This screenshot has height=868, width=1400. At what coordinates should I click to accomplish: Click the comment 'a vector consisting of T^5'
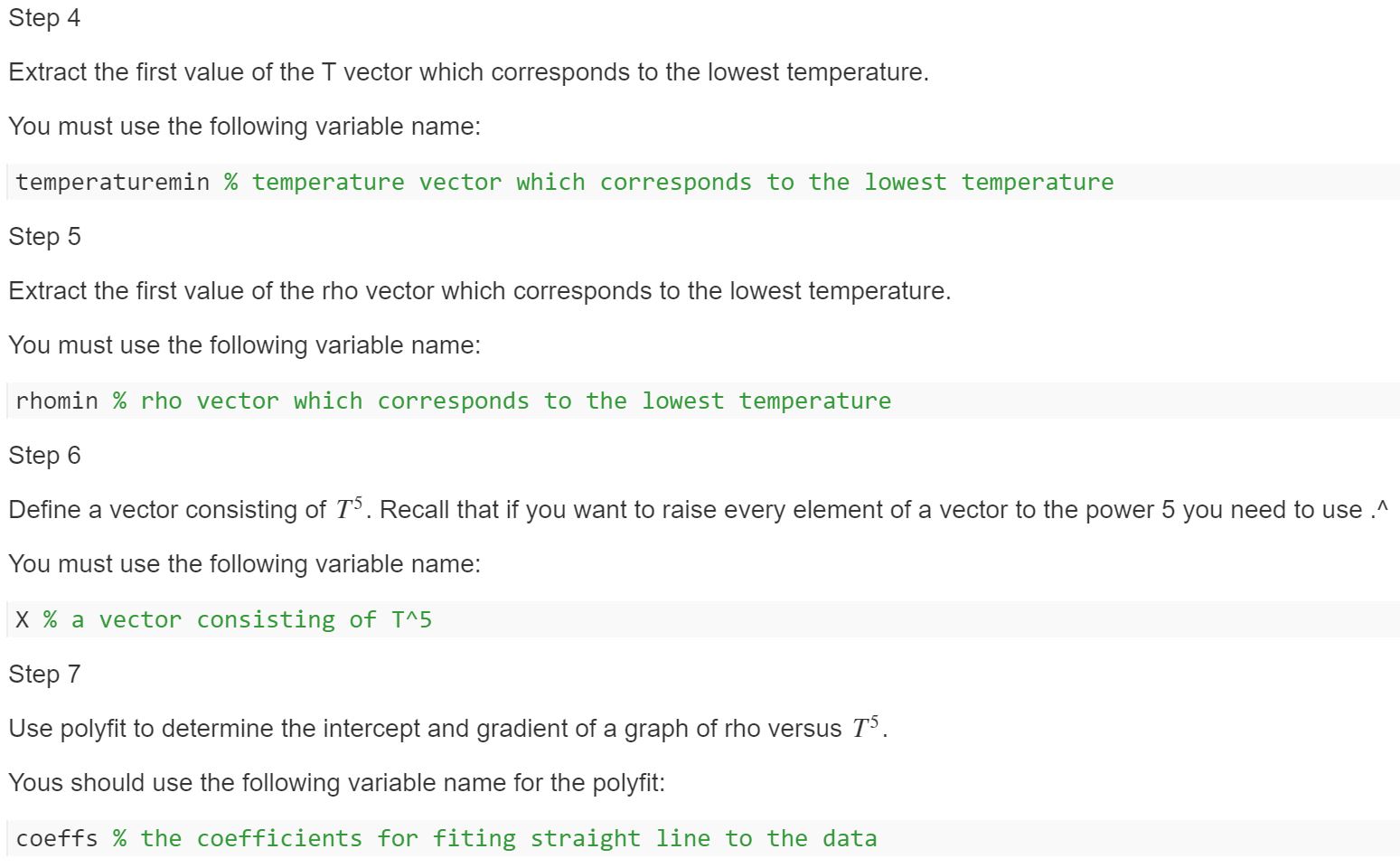[238, 619]
